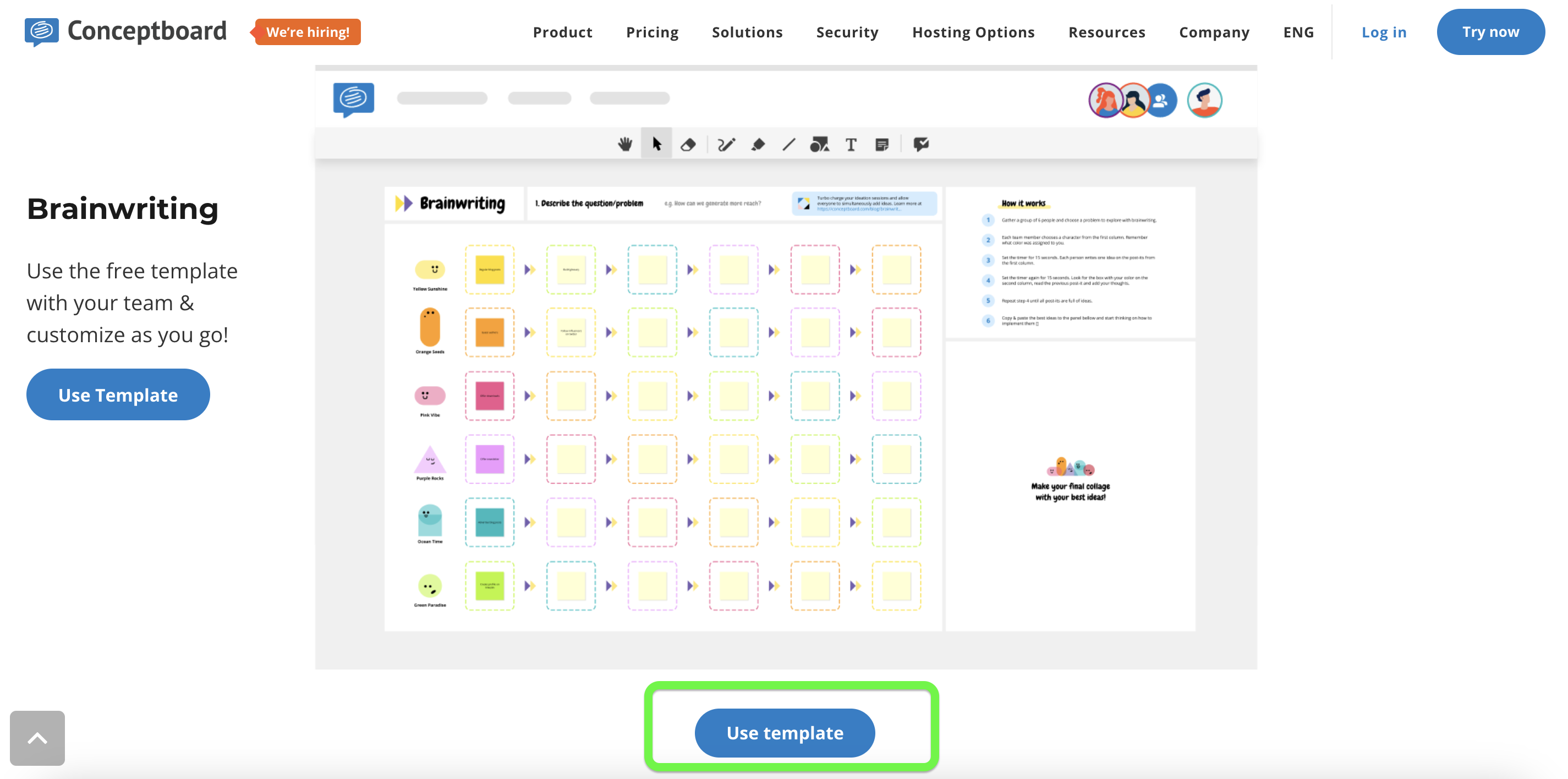Click Use template button below the preview

[785, 733]
